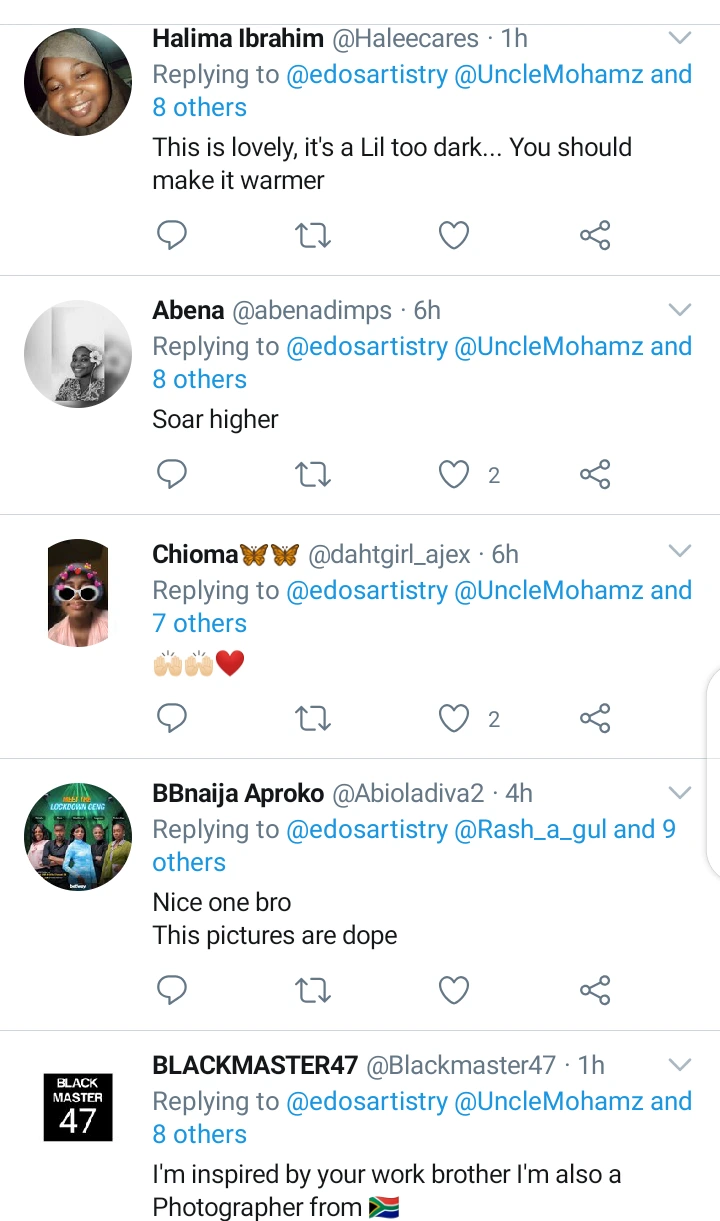This screenshot has height=1221, width=720.
Task: Like Abena's 'Soar higher' tweet
Action: [454, 475]
